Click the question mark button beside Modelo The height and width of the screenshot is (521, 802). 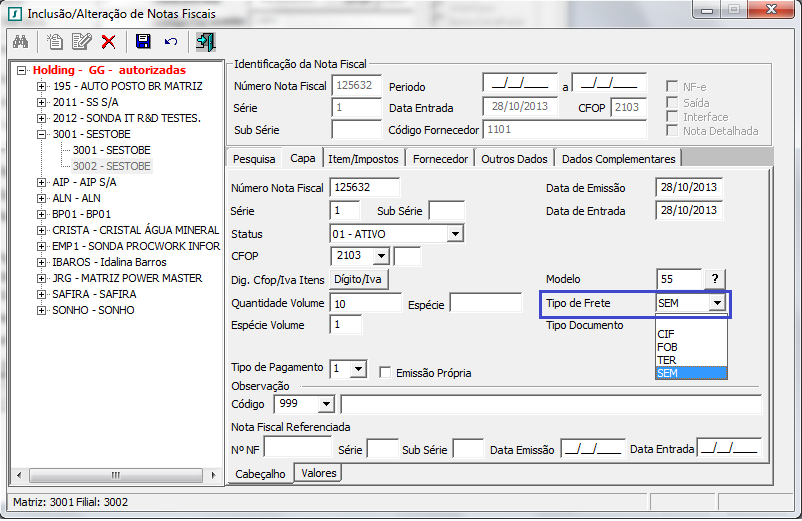(714, 279)
